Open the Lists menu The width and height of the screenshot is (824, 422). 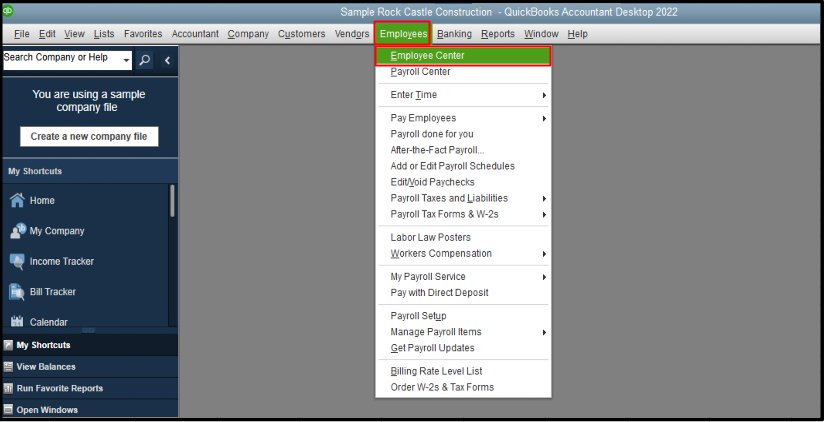click(104, 34)
